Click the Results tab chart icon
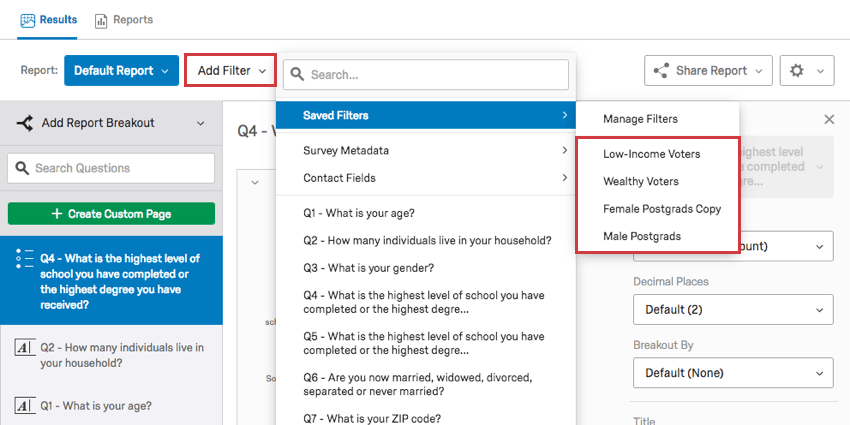The image size is (850, 425). click(27, 20)
